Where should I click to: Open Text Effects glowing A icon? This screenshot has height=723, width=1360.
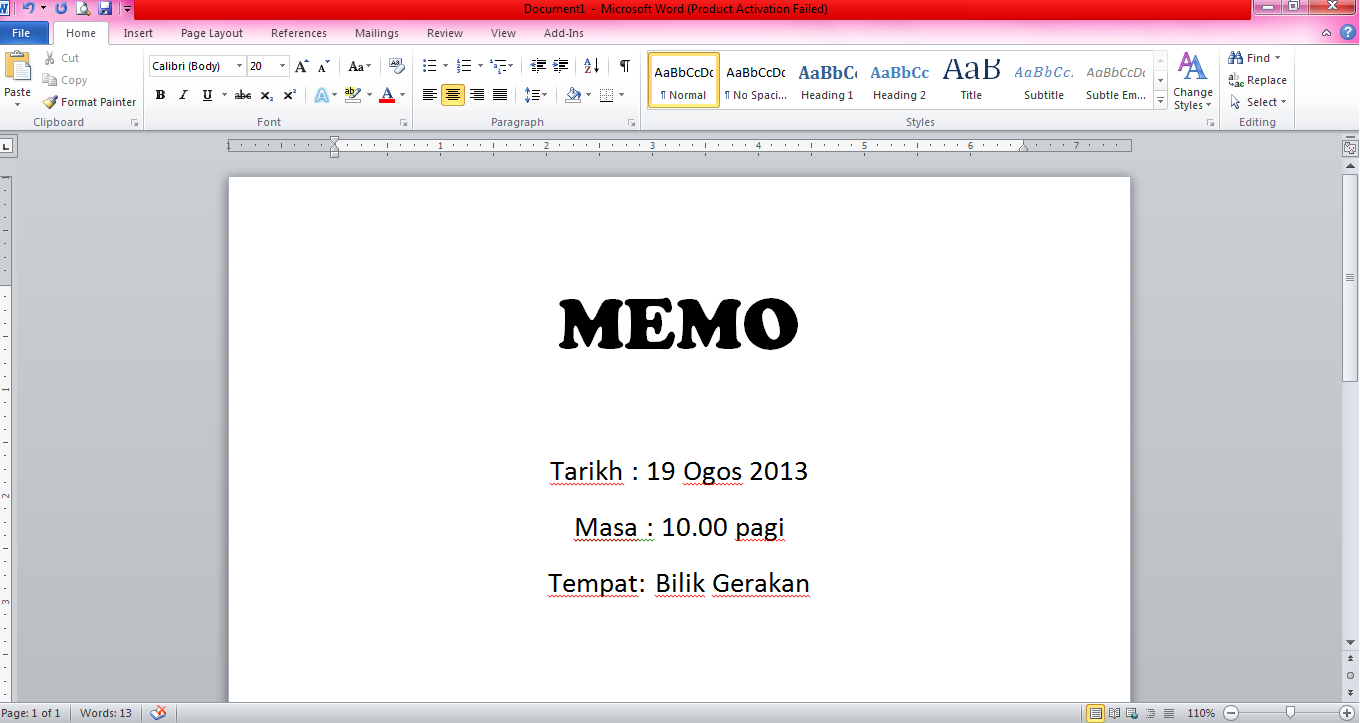(x=321, y=95)
